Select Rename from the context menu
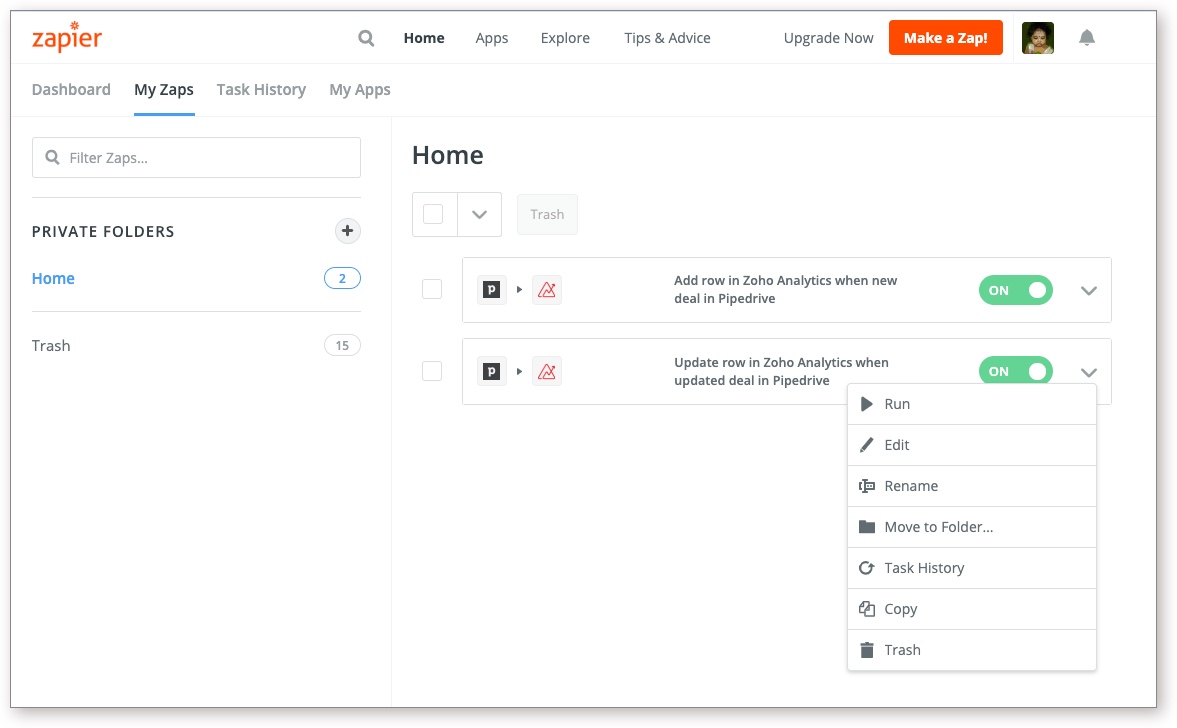The height and width of the screenshot is (728, 1177). click(910, 486)
